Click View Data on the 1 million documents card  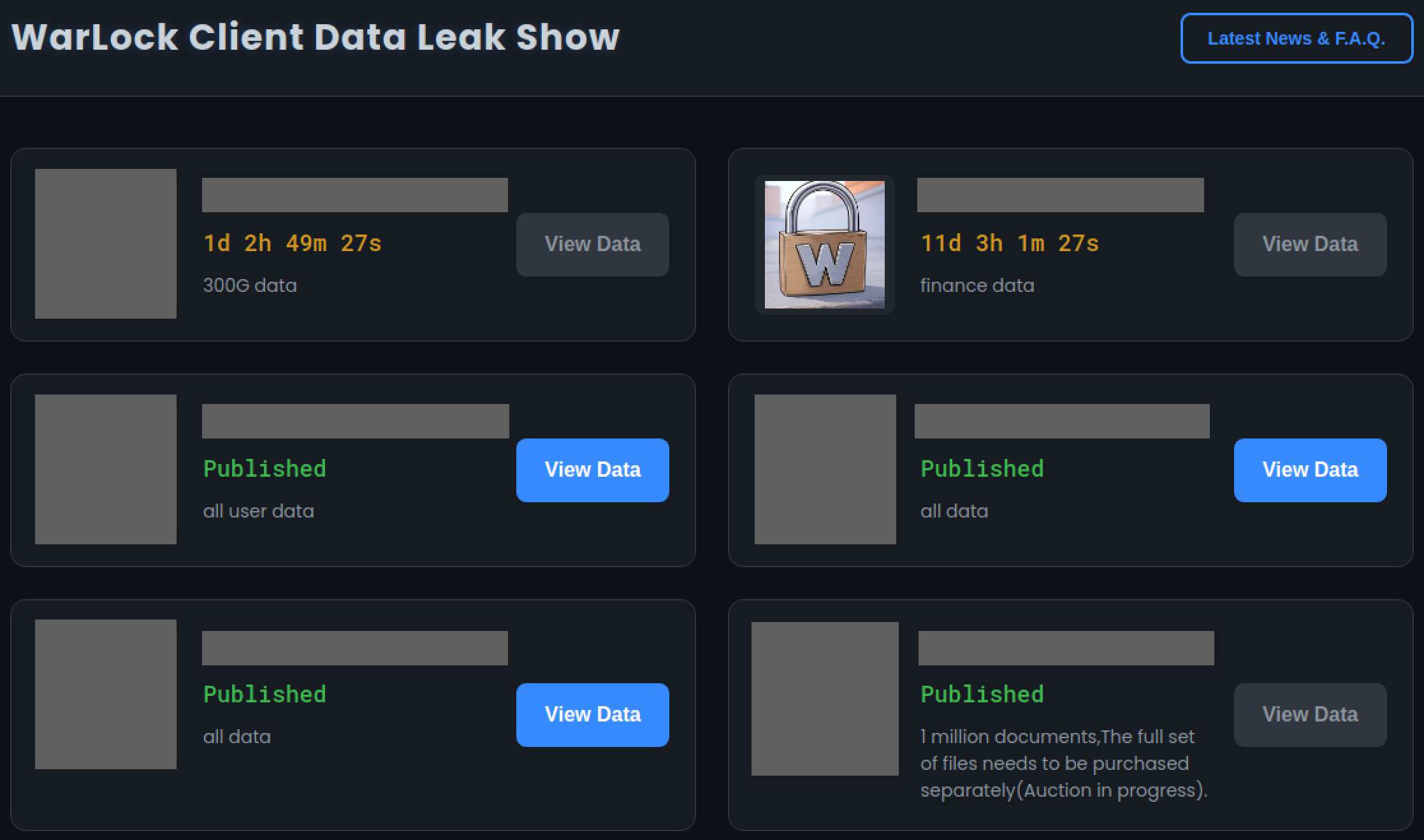(x=1310, y=714)
